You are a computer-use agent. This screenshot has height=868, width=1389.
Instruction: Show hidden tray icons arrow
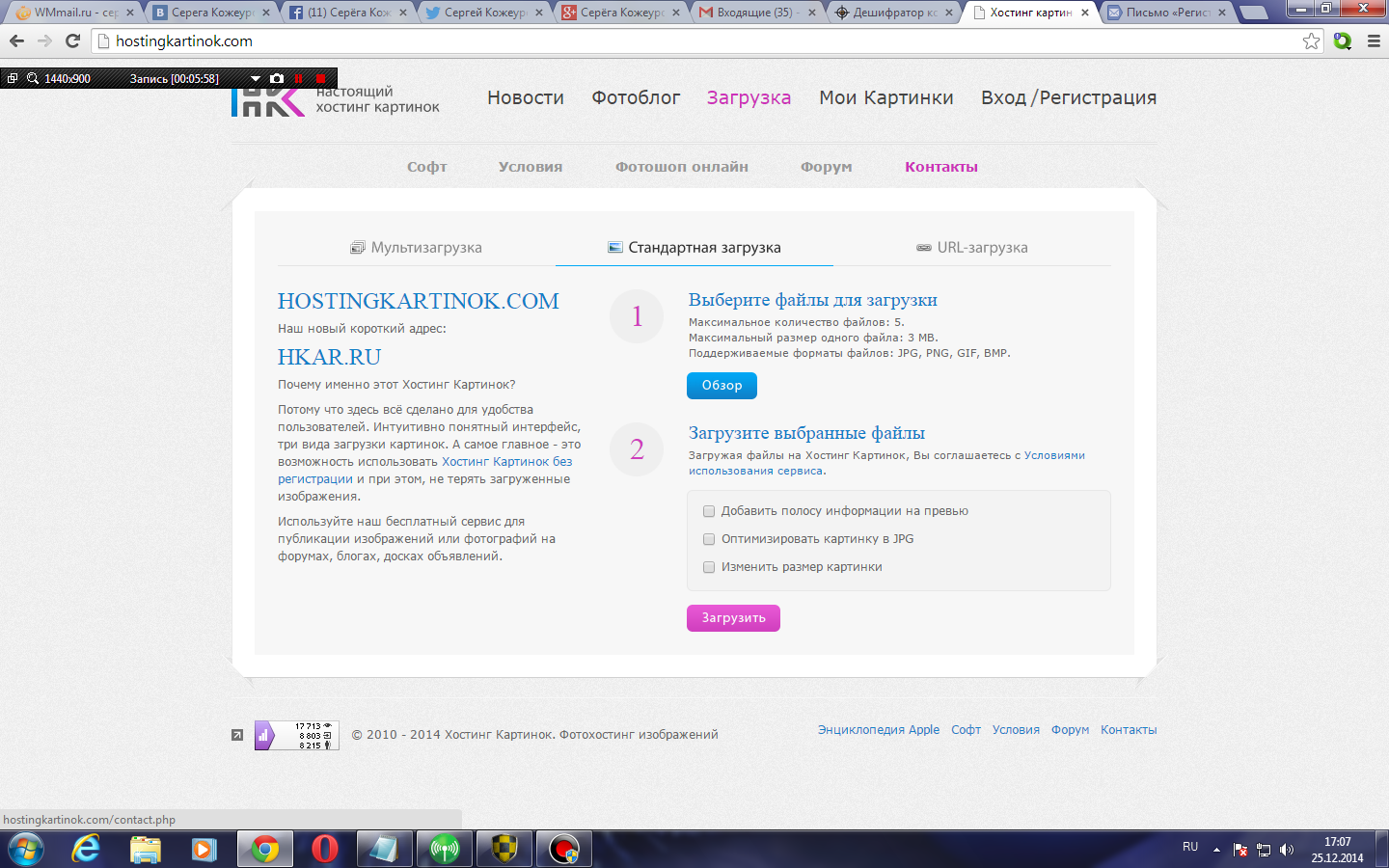click(x=1216, y=850)
